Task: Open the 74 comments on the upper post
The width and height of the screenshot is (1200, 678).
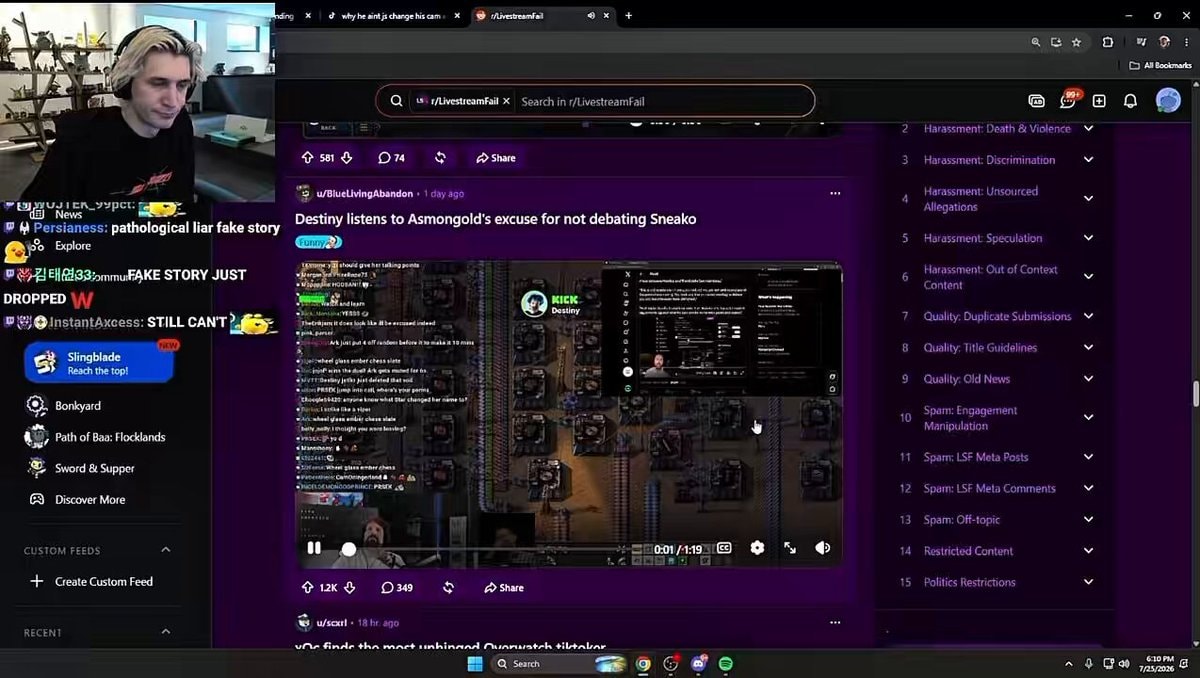Action: pyautogui.click(x=391, y=158)
